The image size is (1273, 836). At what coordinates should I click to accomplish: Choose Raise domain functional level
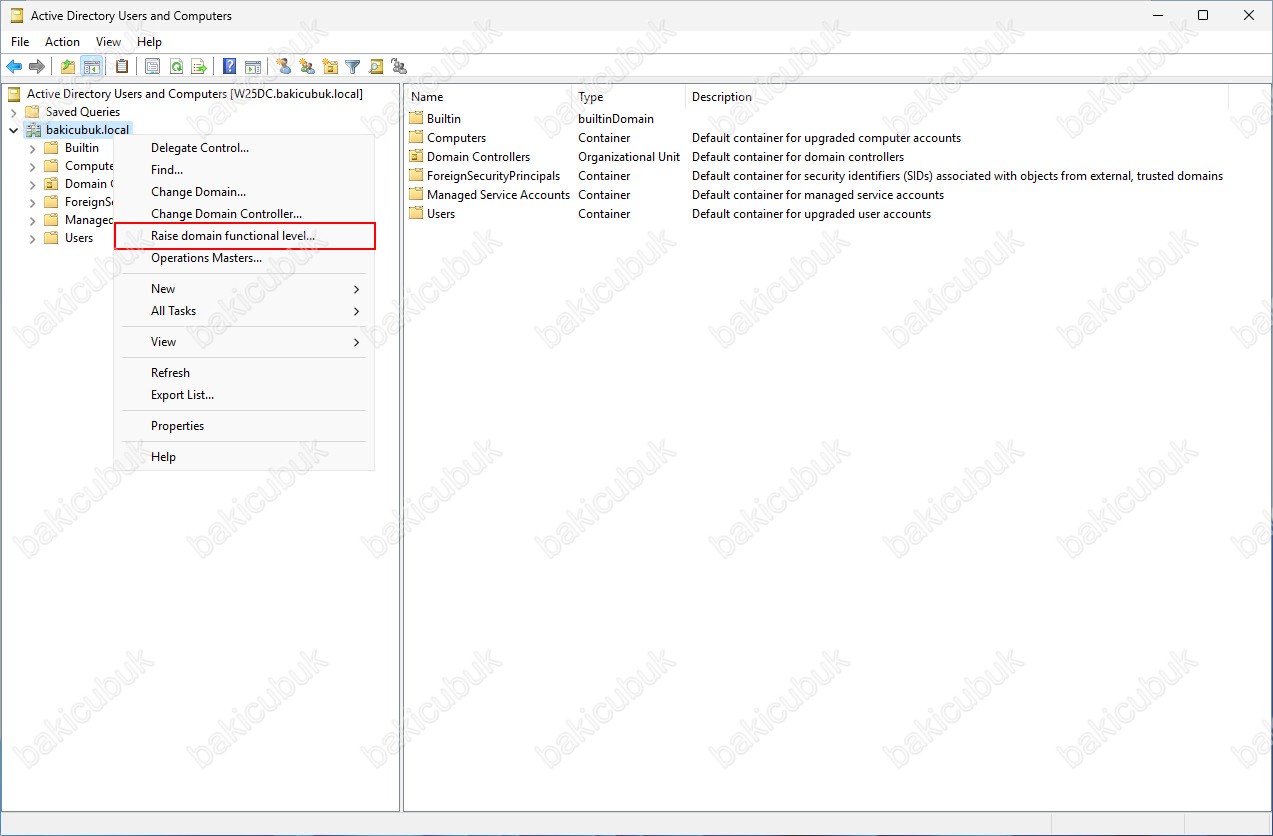pos(244,236)
